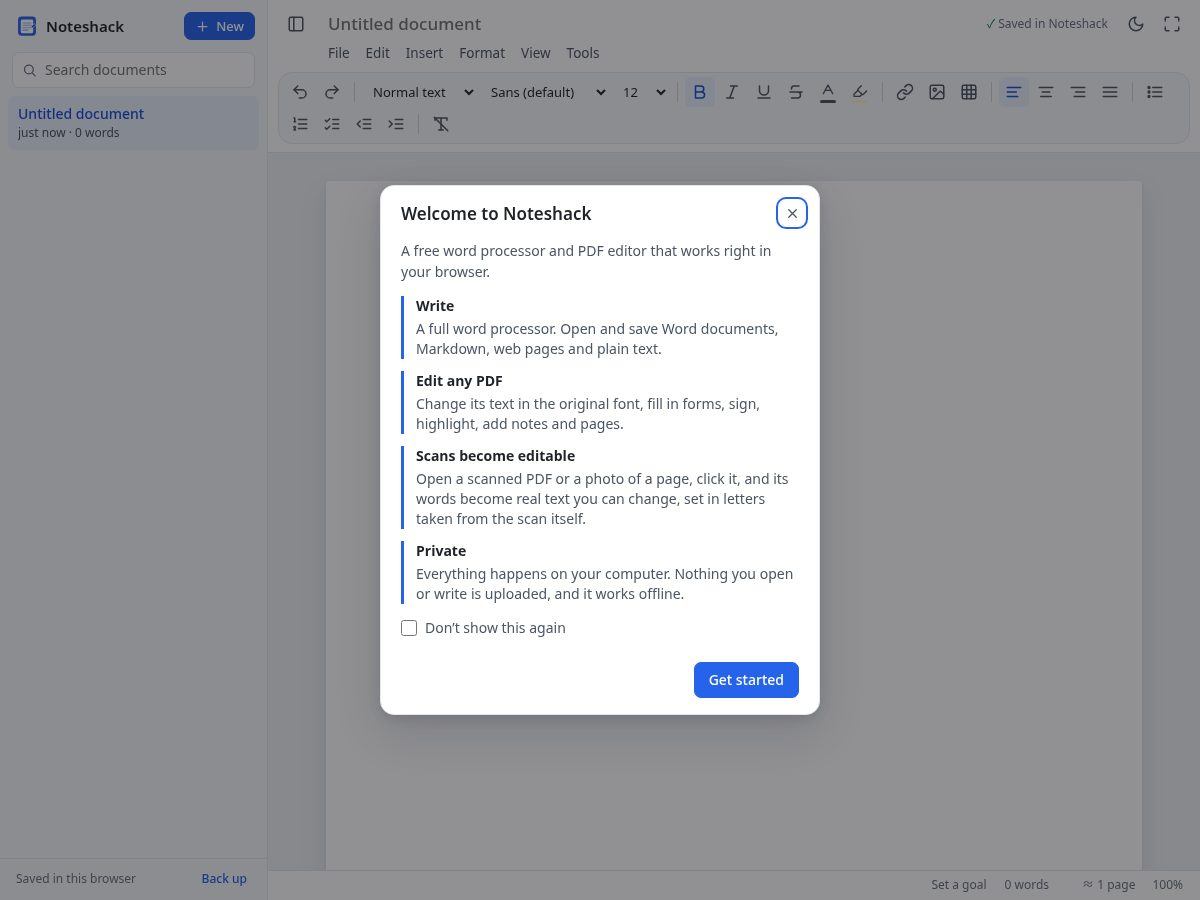Open the Tools menu

pos(583,53)
